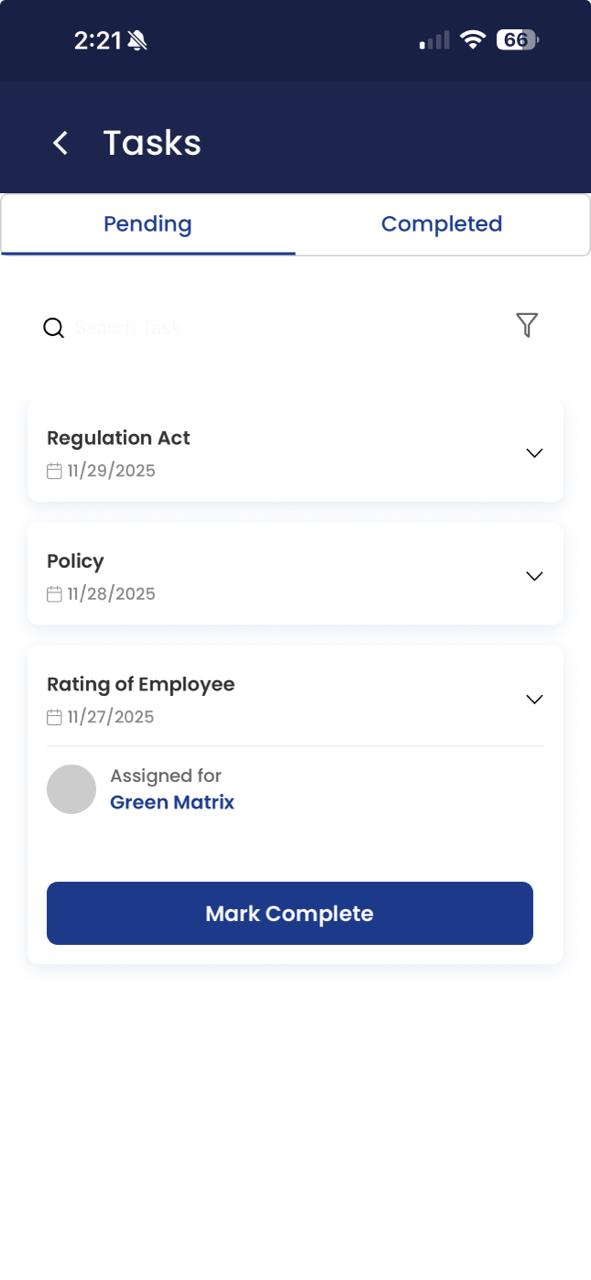Tap the calendar icon next to 11/29/2025
The width and height of the screenshot is (591, 1280).
point(55,471)
